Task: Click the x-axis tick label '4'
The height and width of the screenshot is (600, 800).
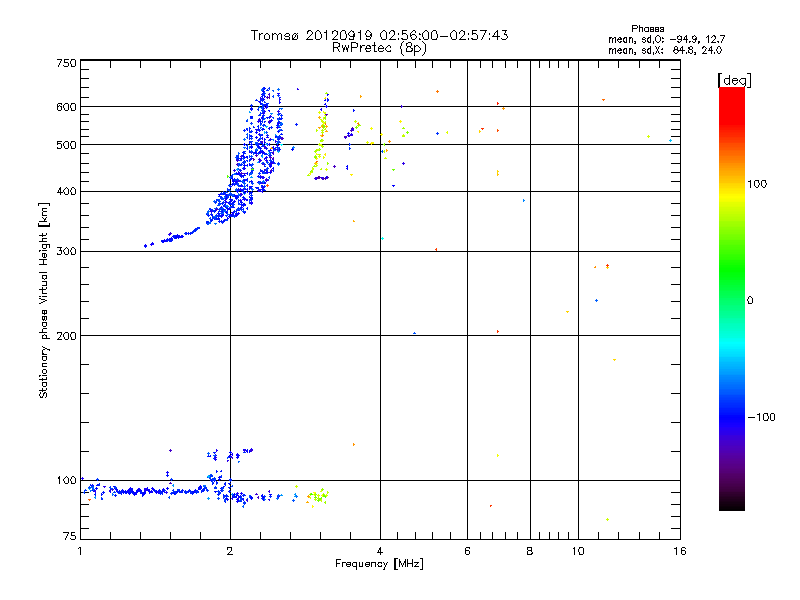Action: (380, 551)
